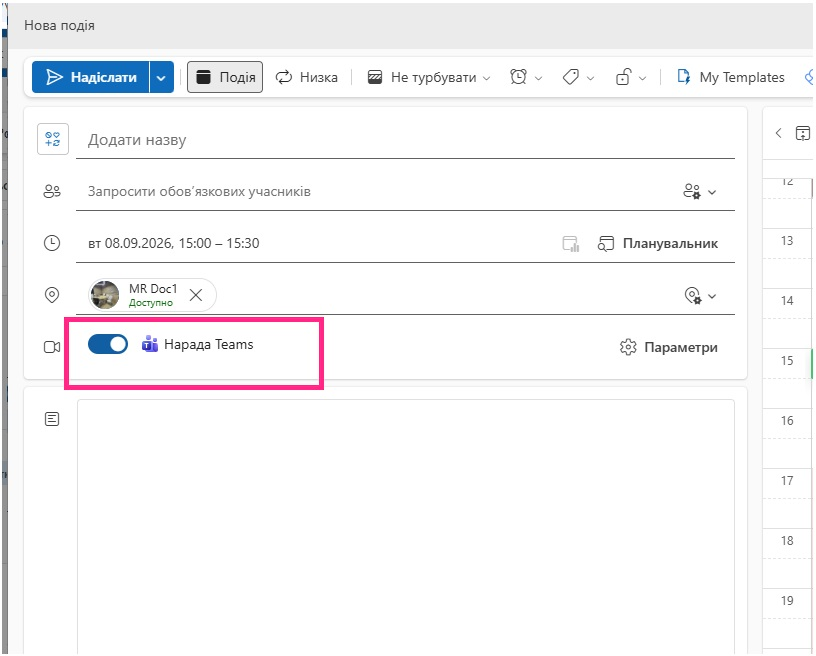Toggle the Нарада Teams switch off
The height and width of the screenshot is (656, 816).
[108, 344]
